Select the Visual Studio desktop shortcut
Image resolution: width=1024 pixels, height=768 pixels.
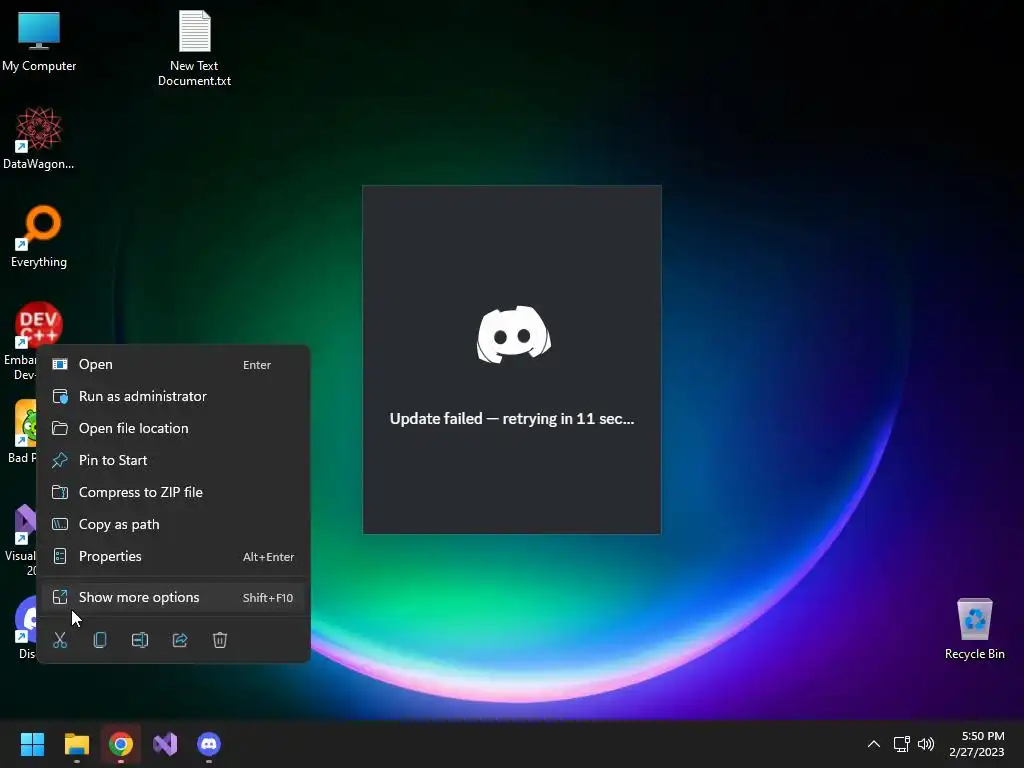coord(20,539)
